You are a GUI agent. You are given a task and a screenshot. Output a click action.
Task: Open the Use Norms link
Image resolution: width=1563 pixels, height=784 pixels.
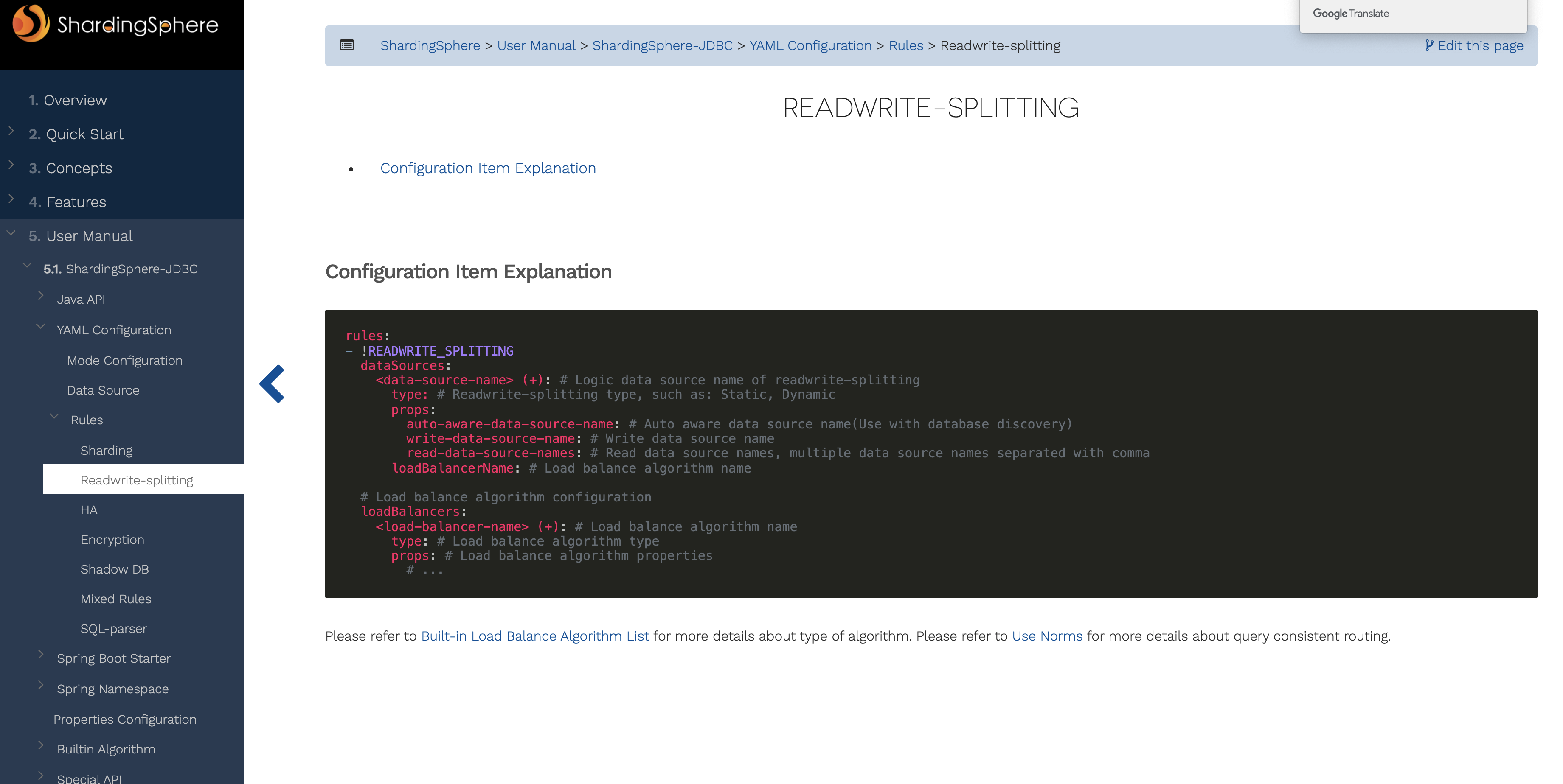pyautogui.click(x=1047, y=636)
